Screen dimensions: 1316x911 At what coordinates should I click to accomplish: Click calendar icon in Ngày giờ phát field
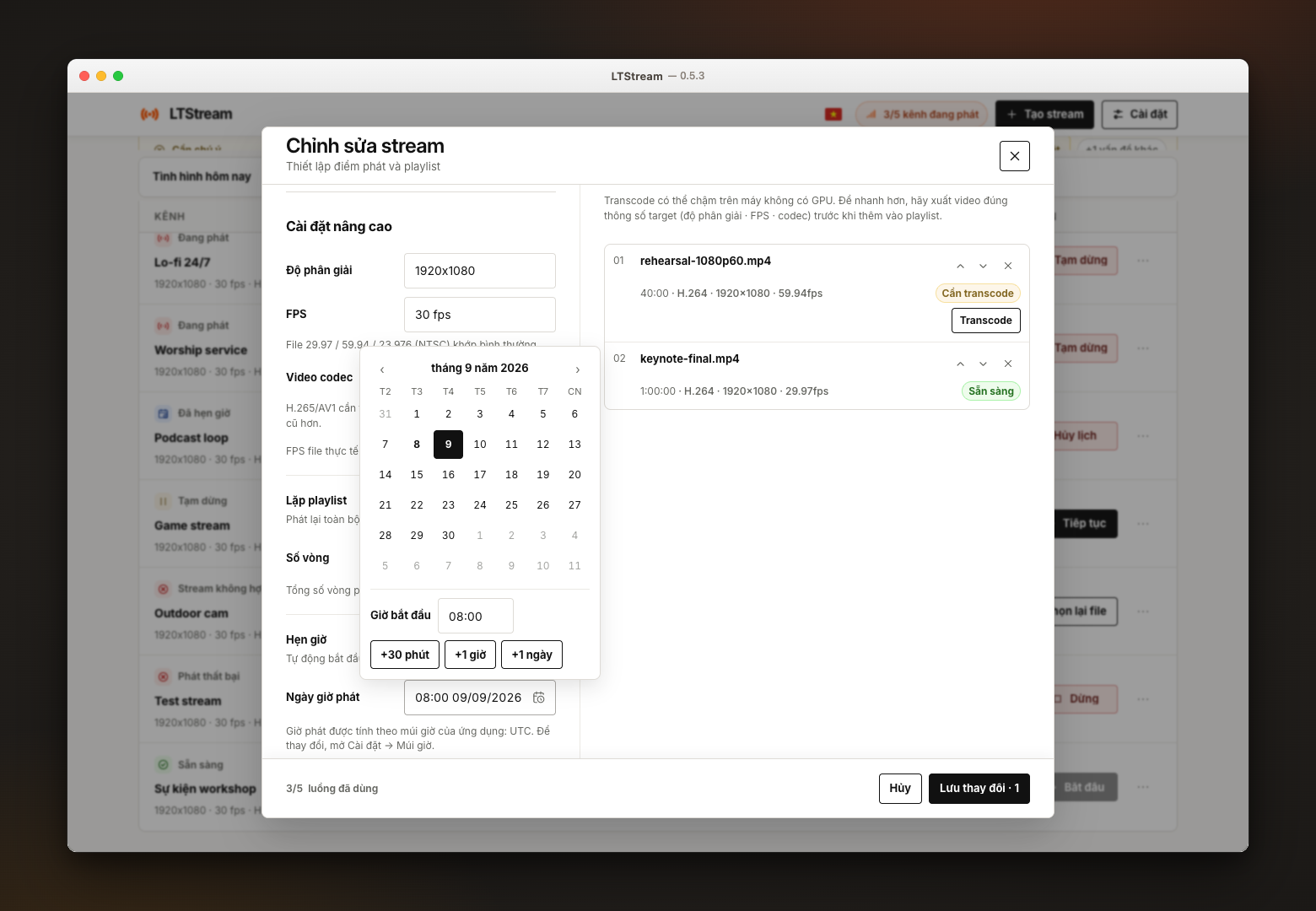coord(539,698)
